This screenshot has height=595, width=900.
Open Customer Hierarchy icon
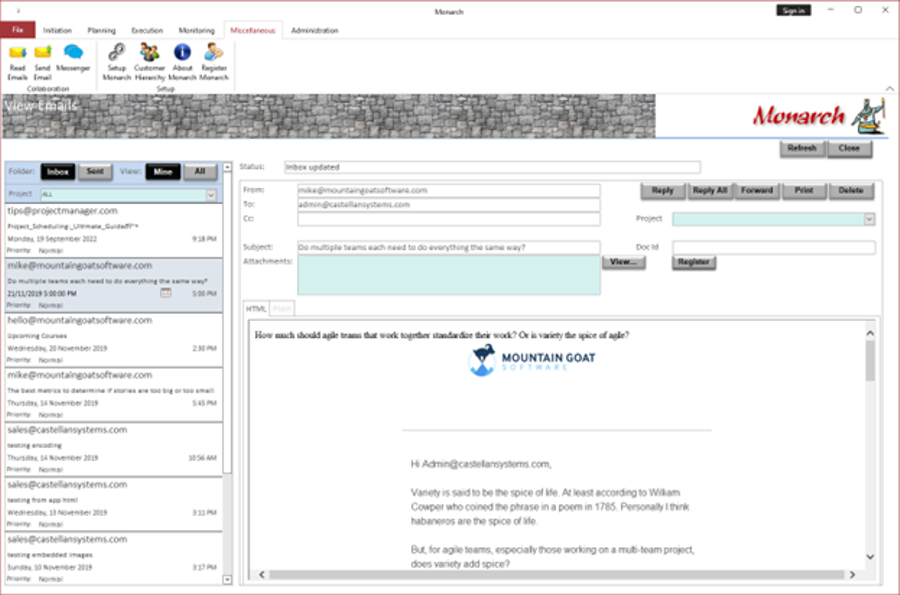coord(150,62)
